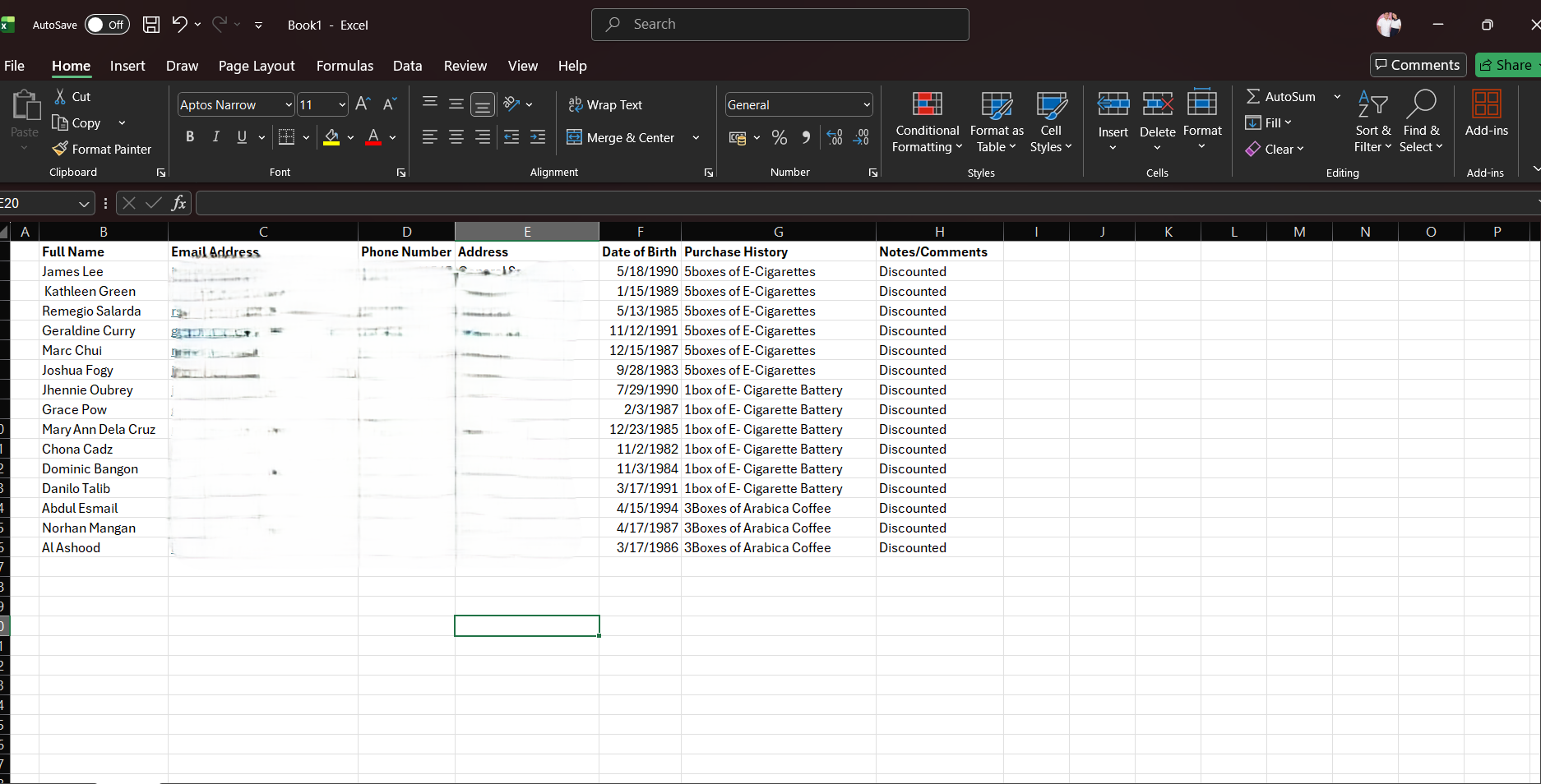Toggle the AutoSave switch

pos(107,25)
